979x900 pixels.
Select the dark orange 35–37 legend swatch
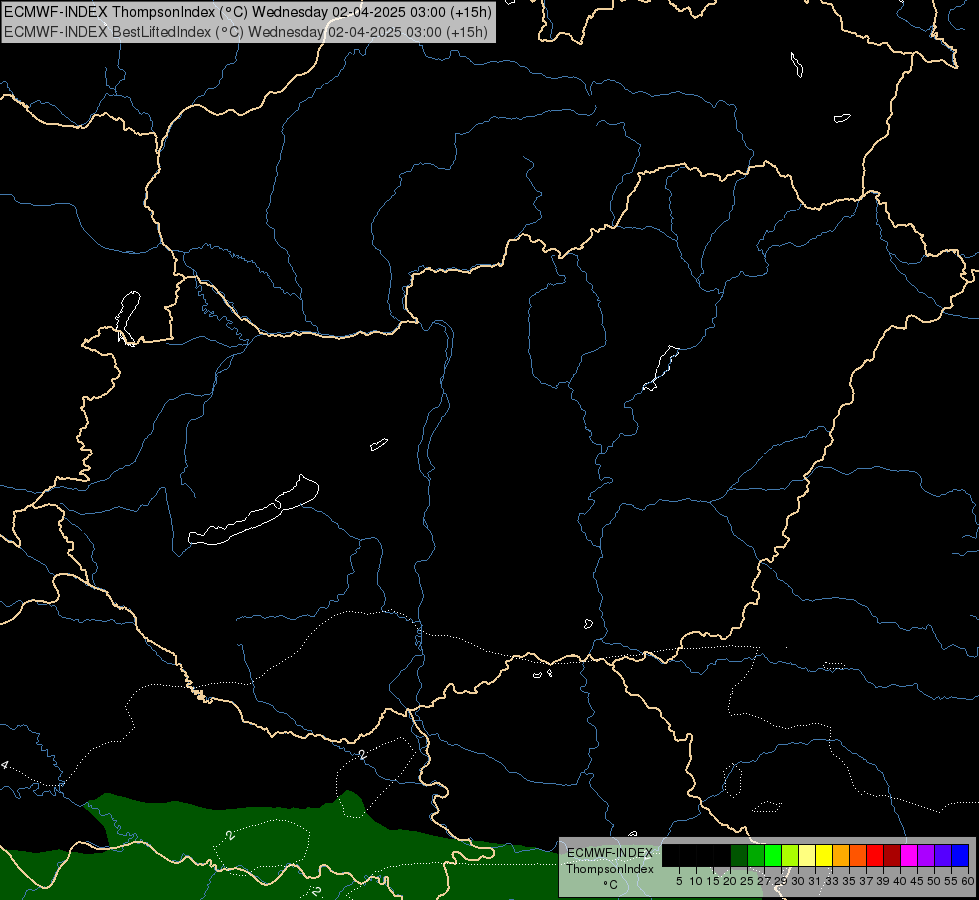click(x=858, y=856)
